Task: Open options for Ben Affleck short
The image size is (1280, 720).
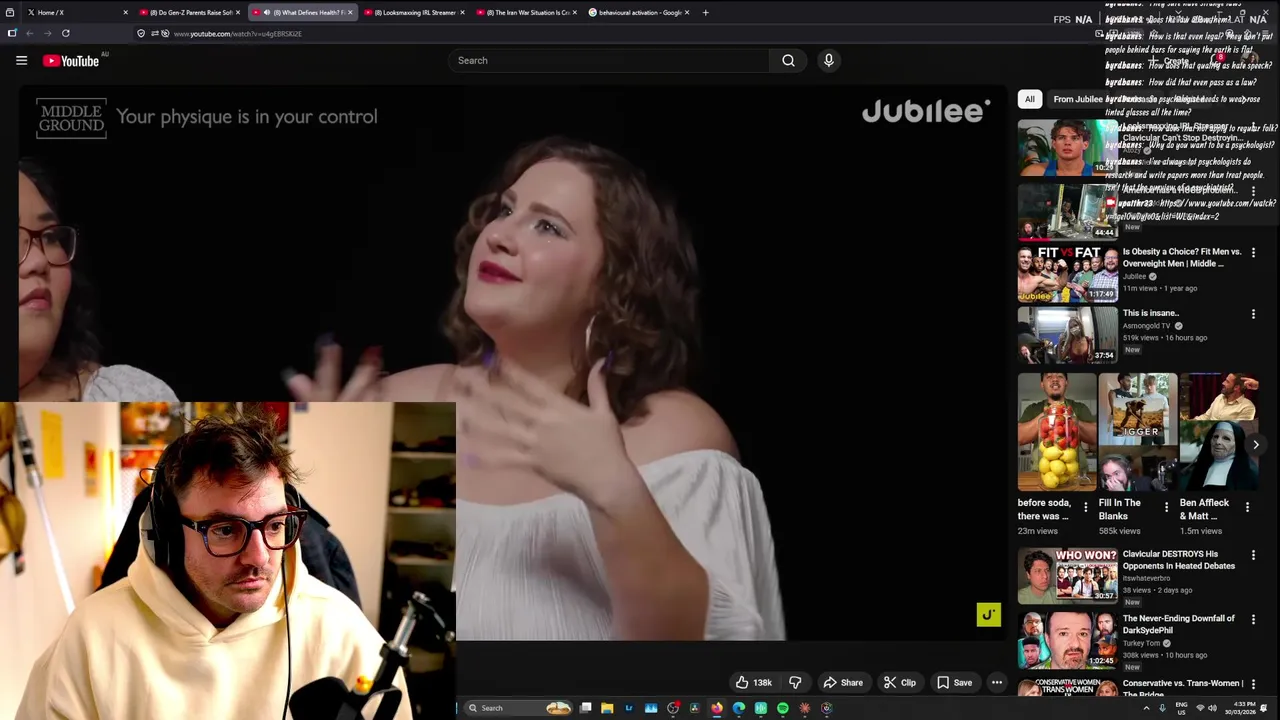Action: coord(1247,508)
